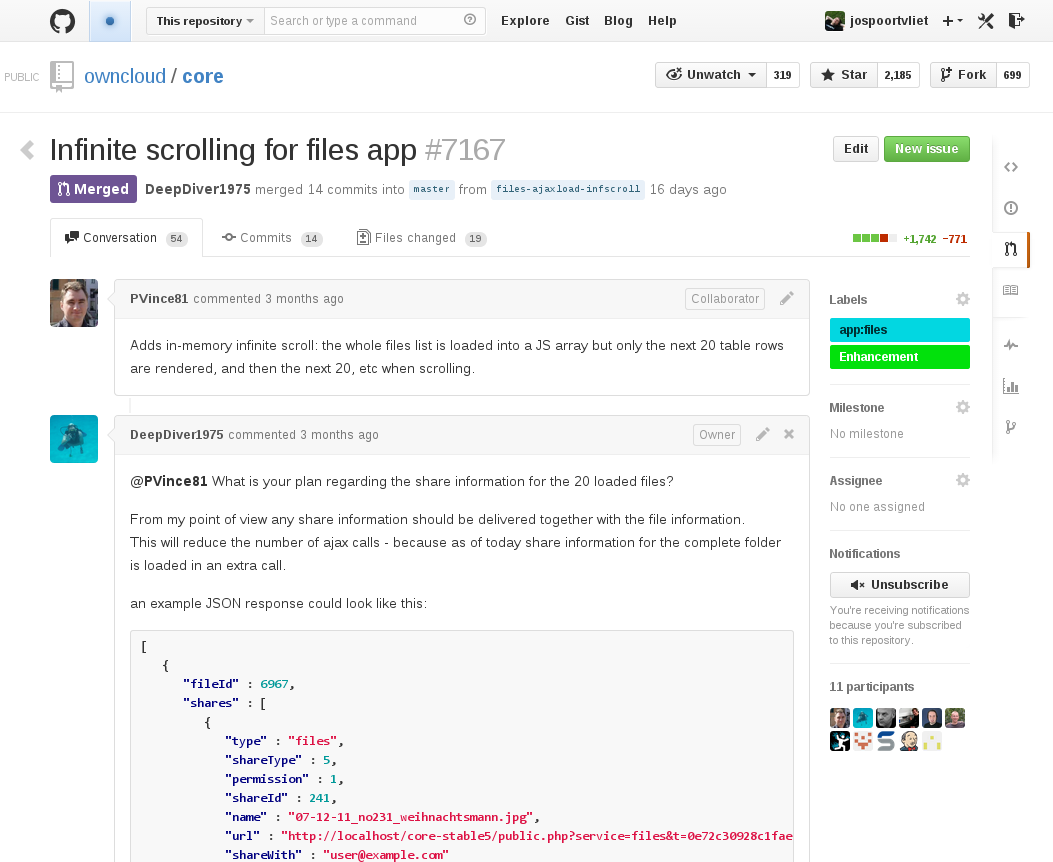The image size is (1053, 862).
Task: Open the Pull Requests sidebar icon
Action: coord(1011,249)
